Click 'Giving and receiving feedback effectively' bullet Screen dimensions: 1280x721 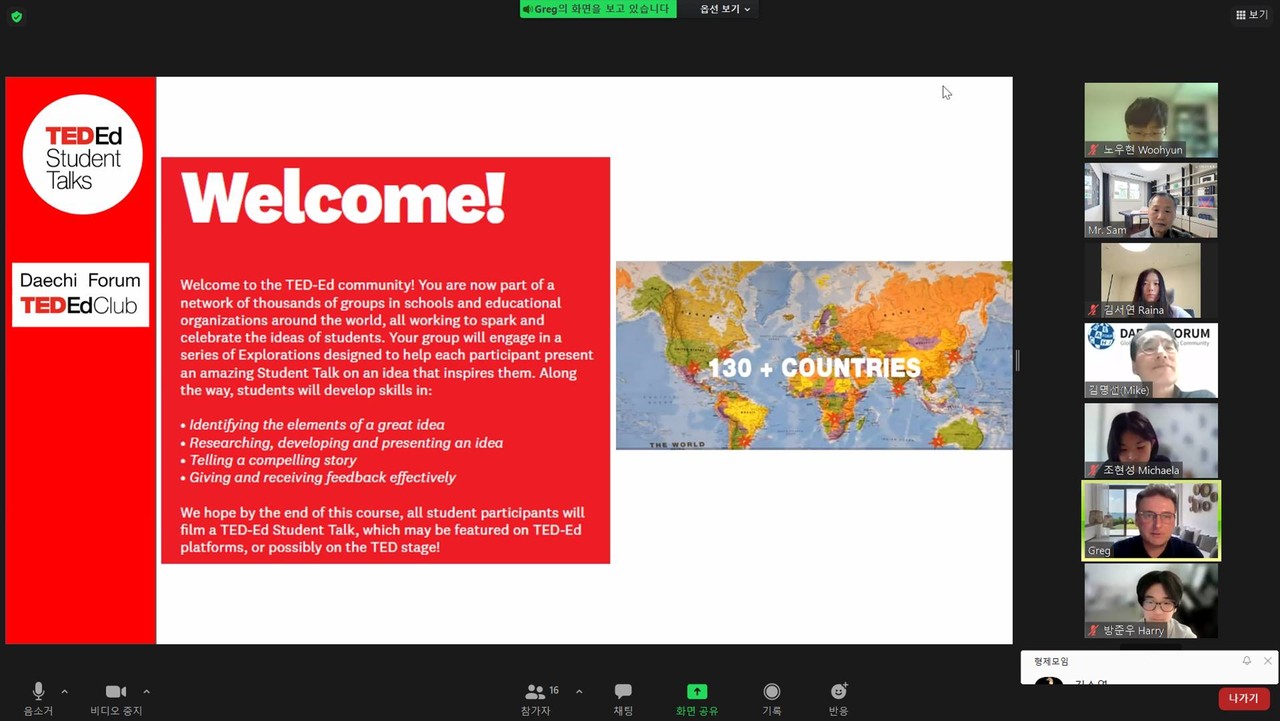[x=318, y=478]
